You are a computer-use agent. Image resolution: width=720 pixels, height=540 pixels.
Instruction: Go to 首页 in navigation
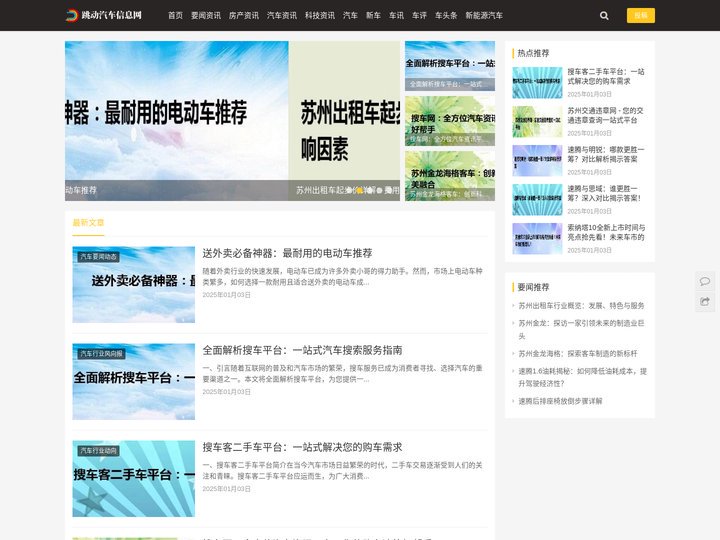(x=175, y=15)
